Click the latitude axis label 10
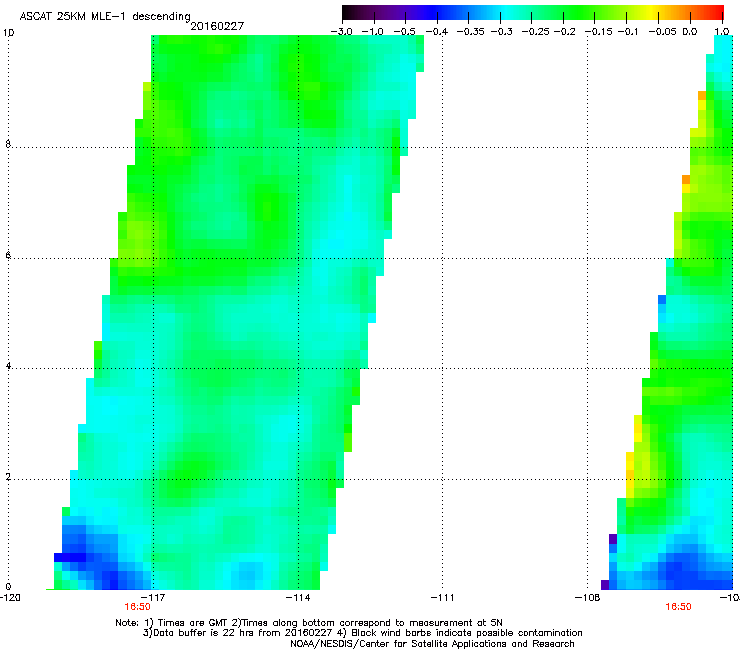Image resolution: width=740 pixels, height=650 pixels. pos(8,33)
